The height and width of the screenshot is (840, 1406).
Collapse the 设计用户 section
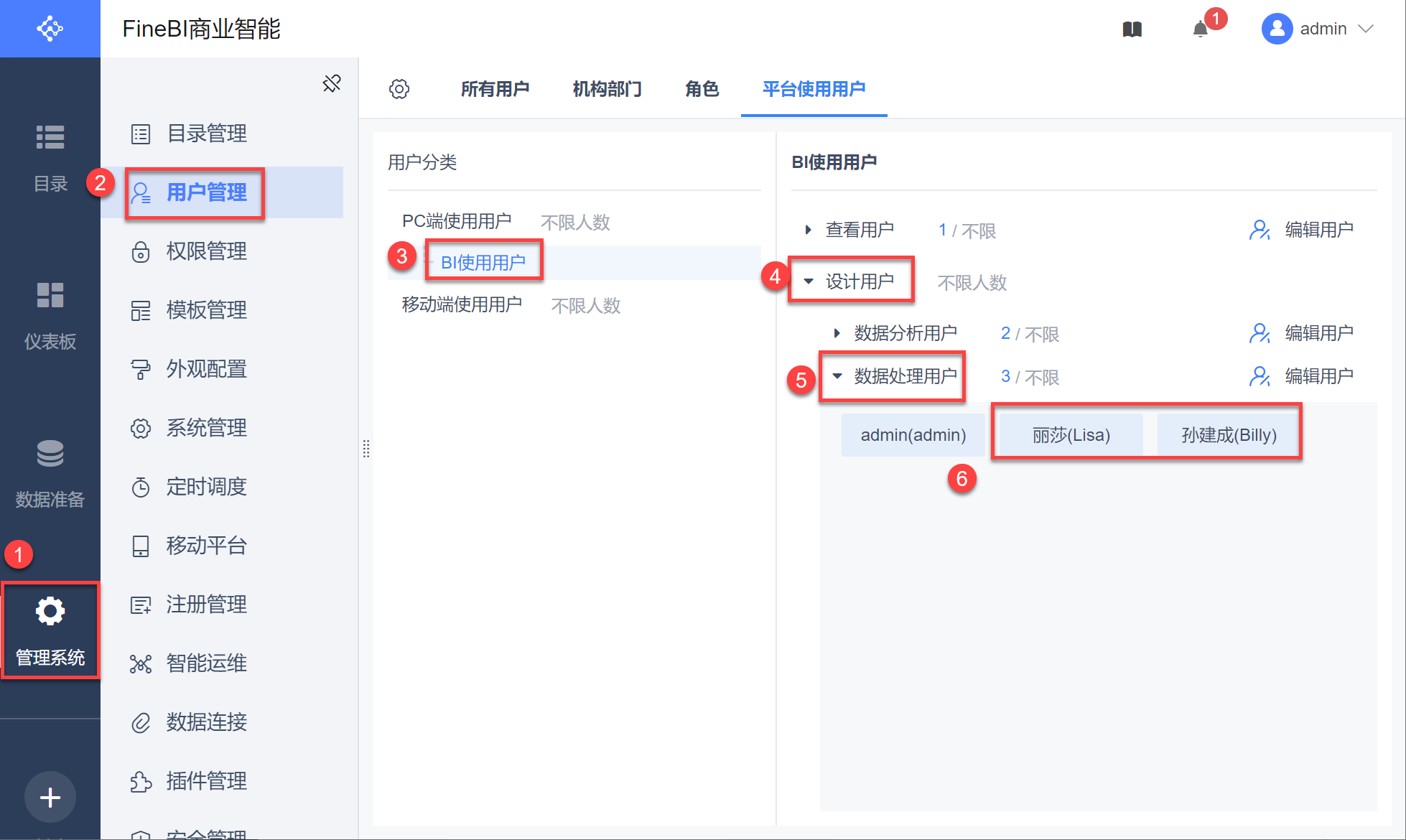click(x=809, y=281)
